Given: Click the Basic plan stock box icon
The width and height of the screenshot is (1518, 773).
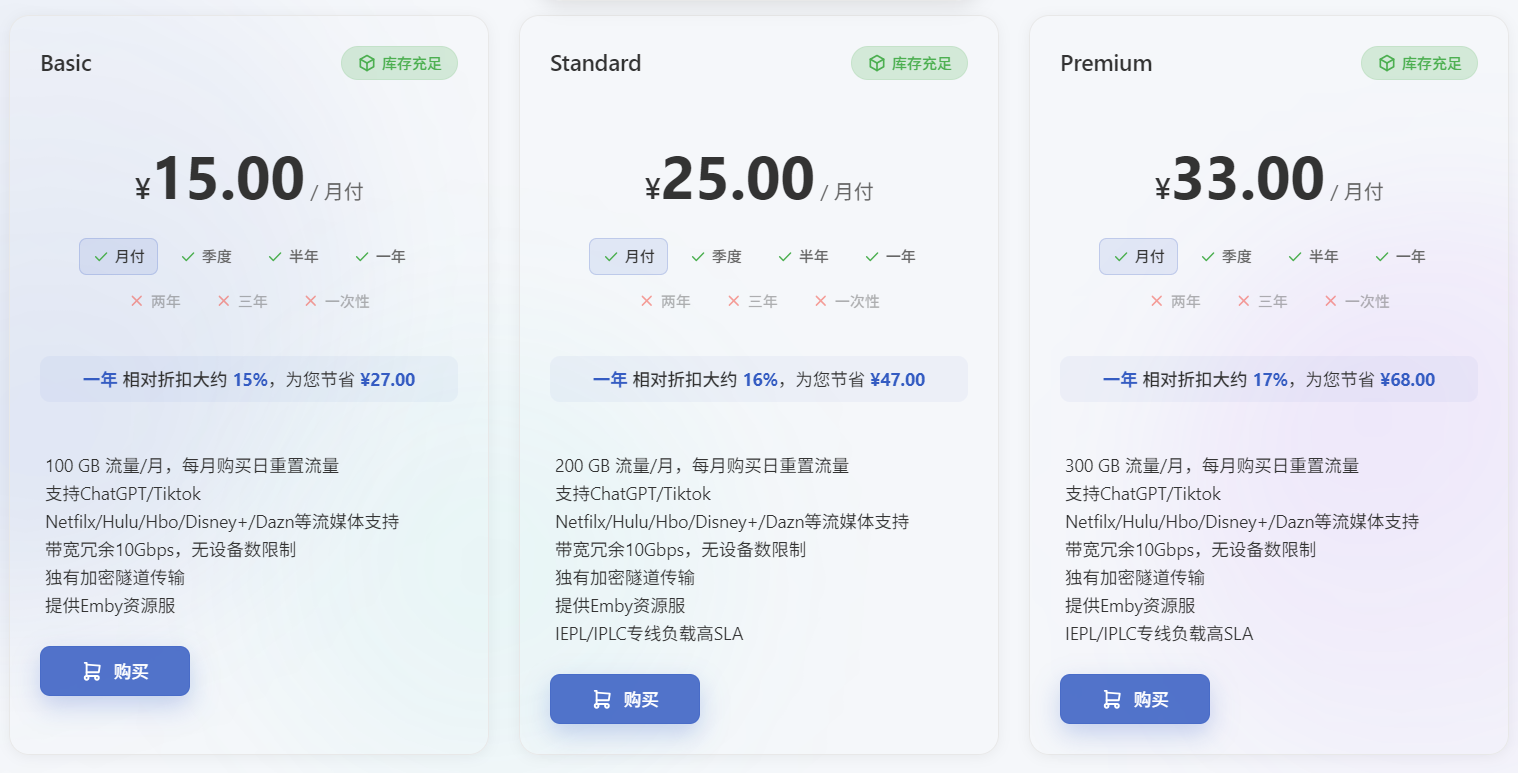Looking at the screenshot, I should click(x=367, y=63).
